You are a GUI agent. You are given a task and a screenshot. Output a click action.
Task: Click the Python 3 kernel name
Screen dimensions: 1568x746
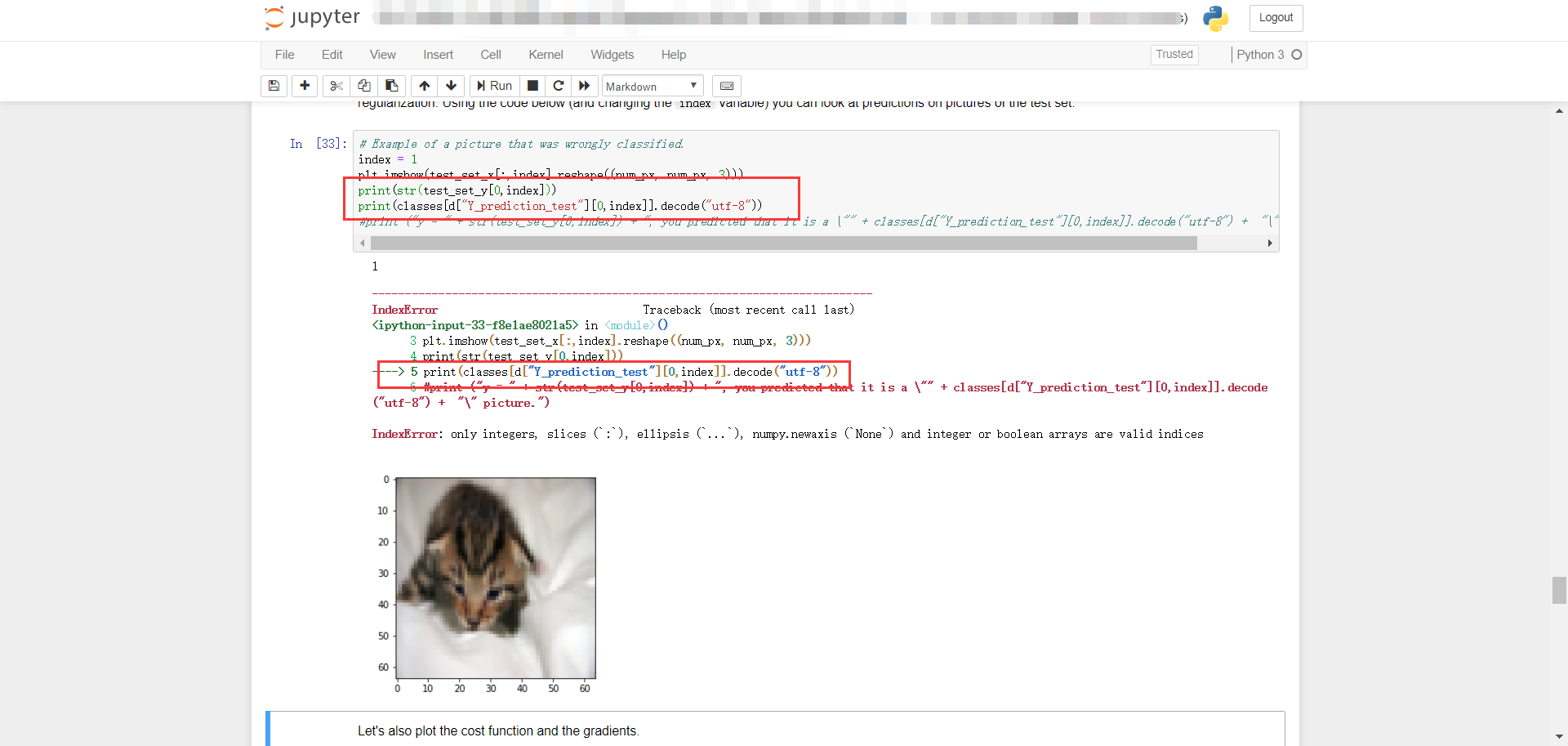1260,55
